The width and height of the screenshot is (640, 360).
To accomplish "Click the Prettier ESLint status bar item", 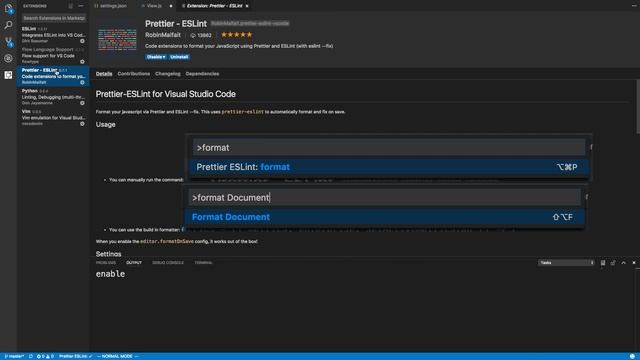I will click(76, 356).
